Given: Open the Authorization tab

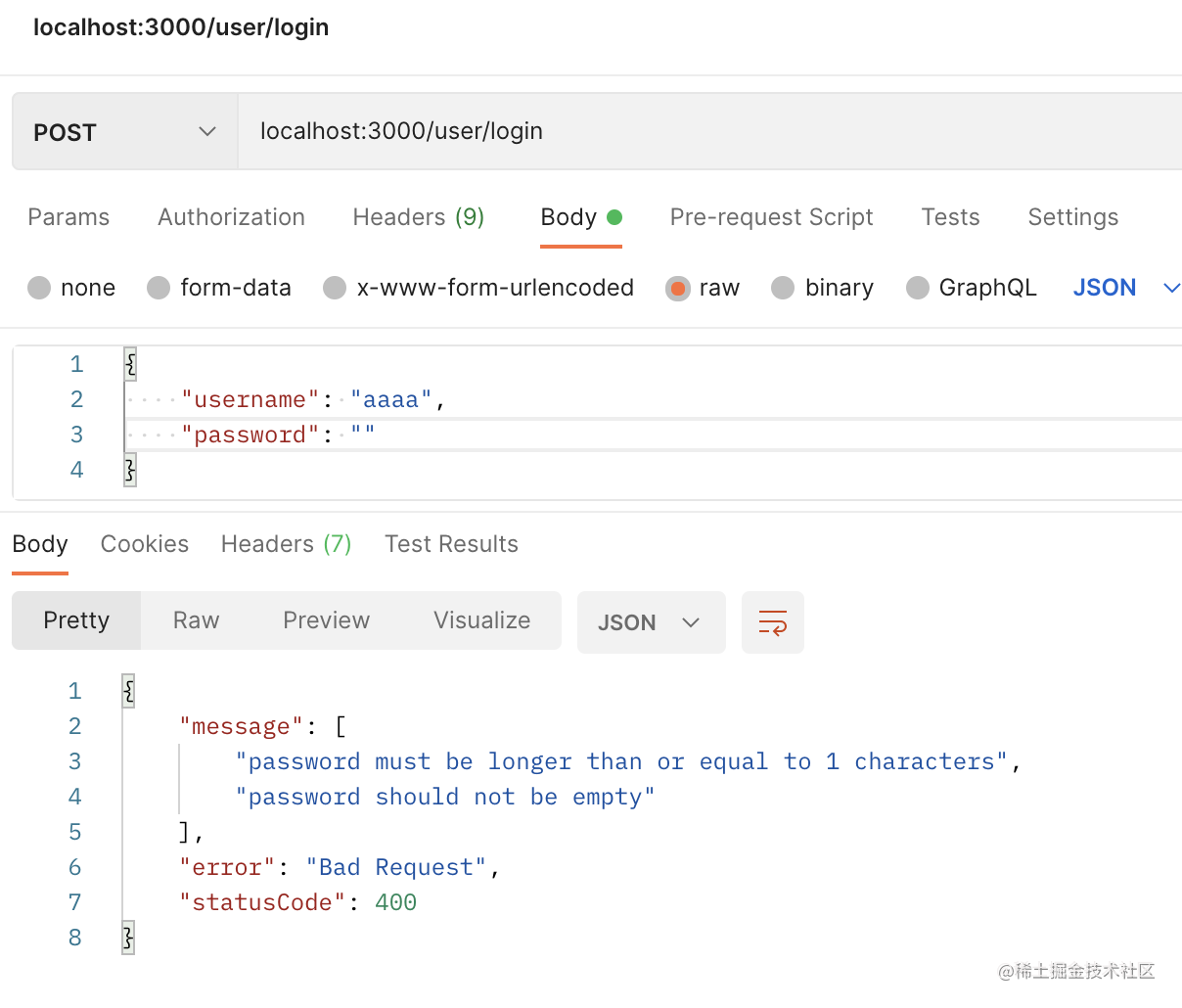Looking at the screenshot, I should (231, 217).
